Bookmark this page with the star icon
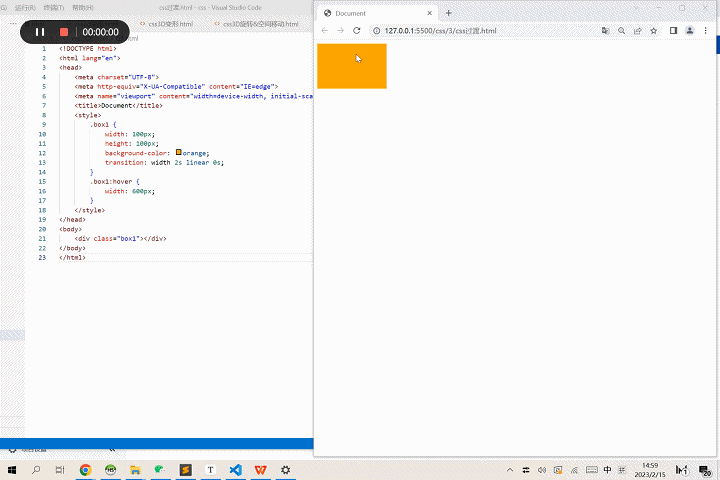The image size is (720, 480). click(x=653, y=31)
